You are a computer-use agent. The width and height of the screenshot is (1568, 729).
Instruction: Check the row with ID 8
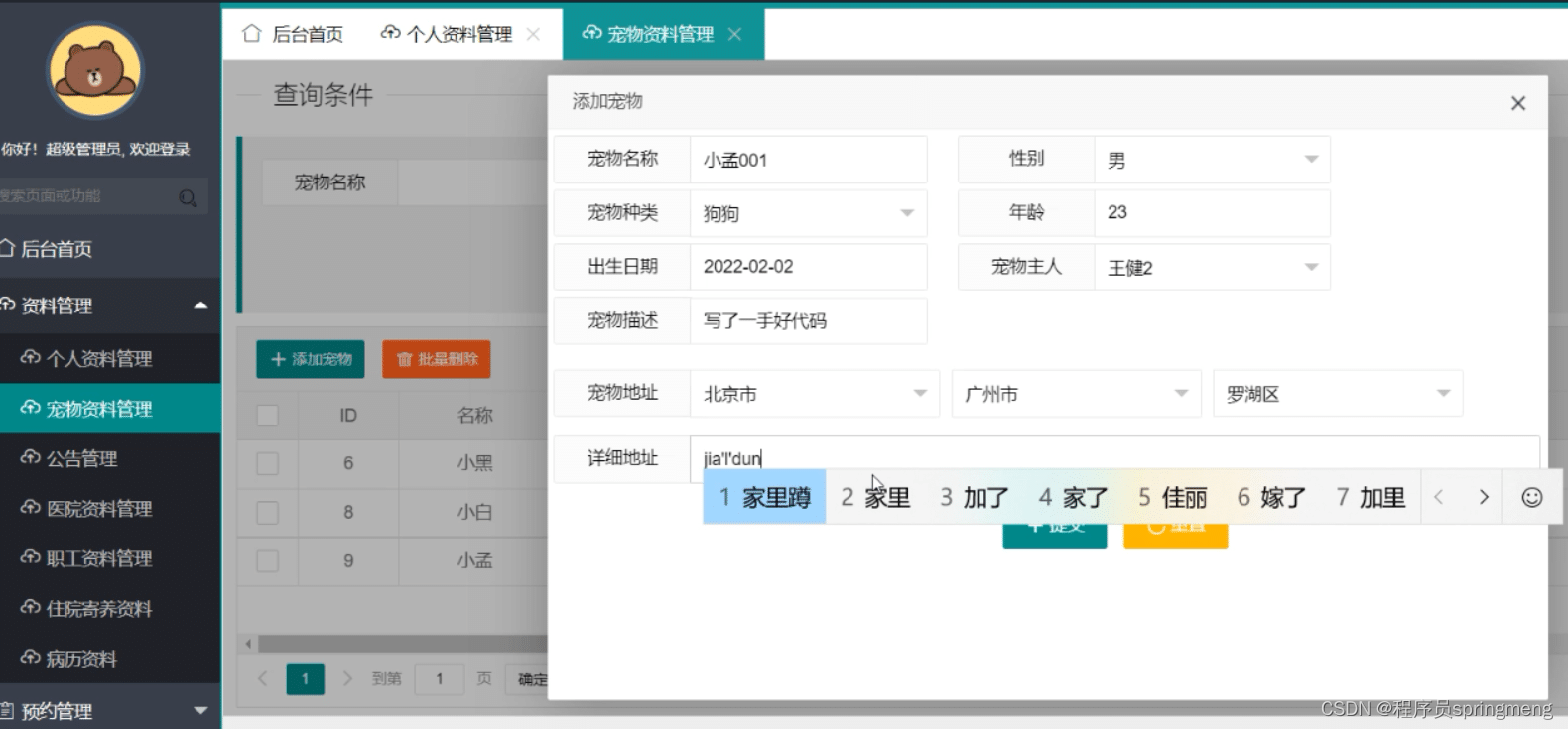point(268,512)
